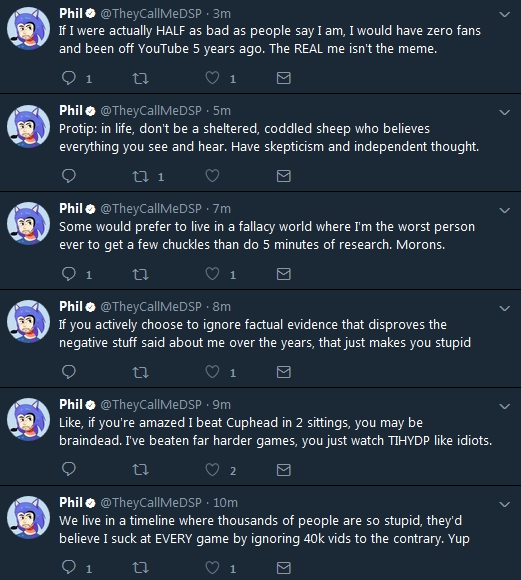Open the 8m timestamp link
The width and height of the screenshot is (521, 580).
point(222,307)
